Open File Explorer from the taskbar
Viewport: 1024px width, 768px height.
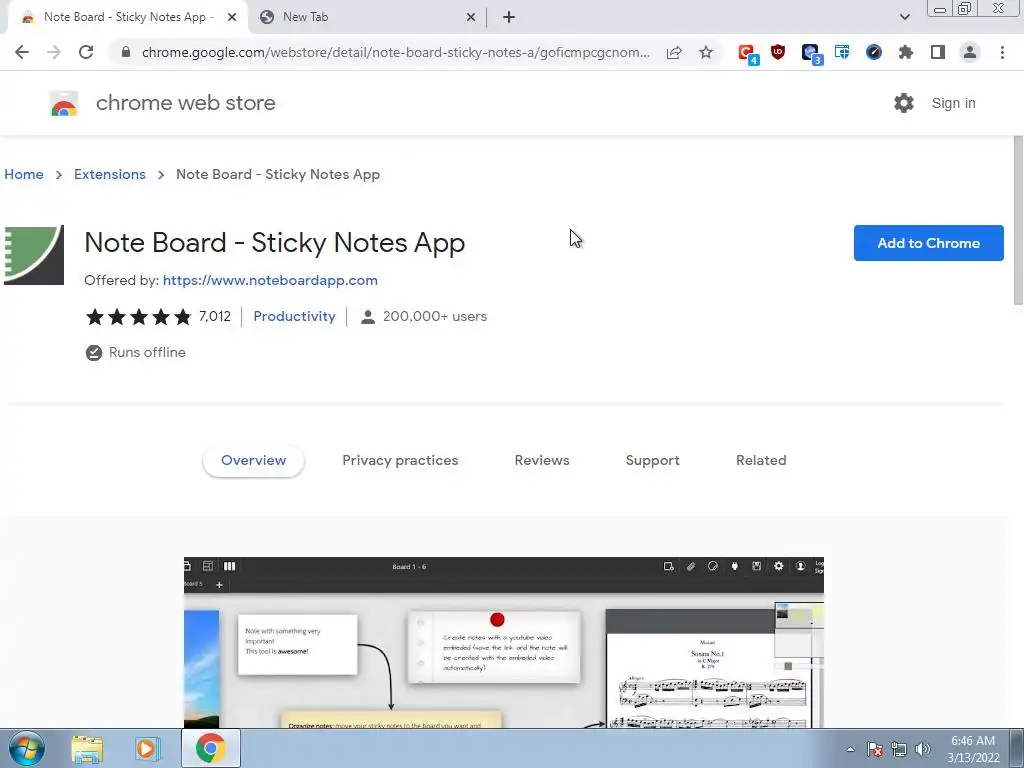[x=87, y=749]
